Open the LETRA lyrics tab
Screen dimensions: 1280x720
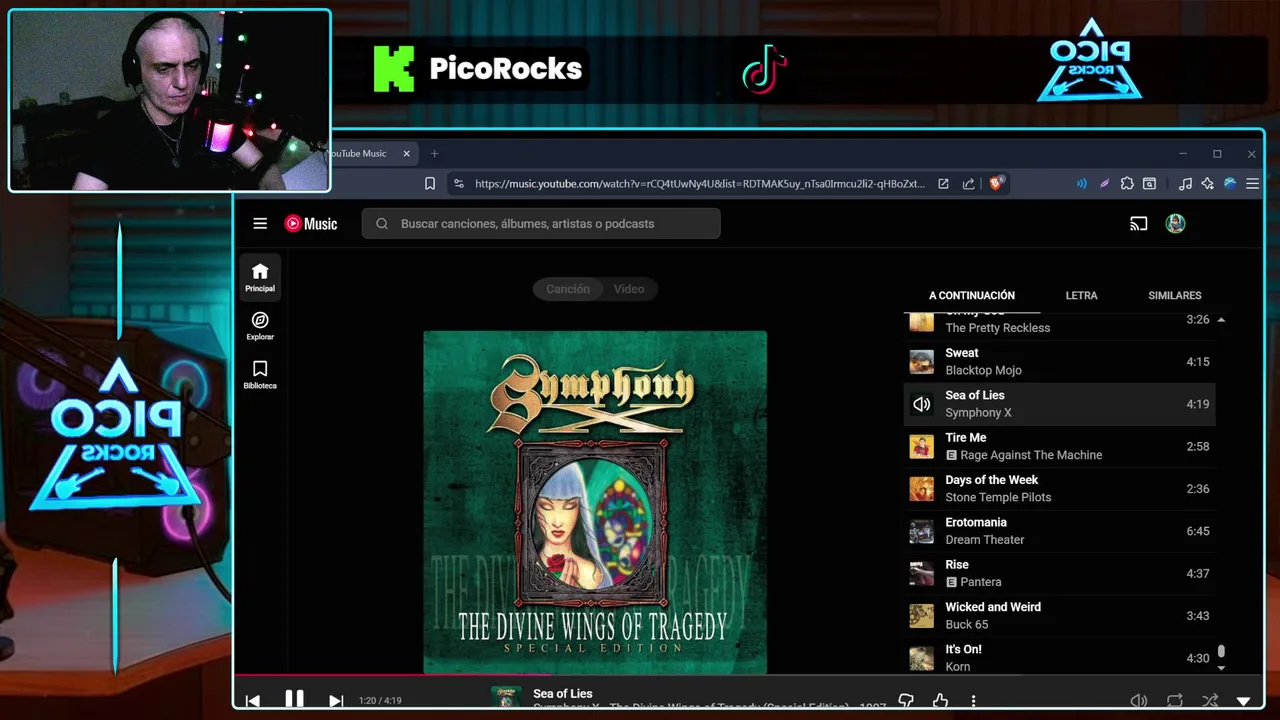pos(1081,296)
